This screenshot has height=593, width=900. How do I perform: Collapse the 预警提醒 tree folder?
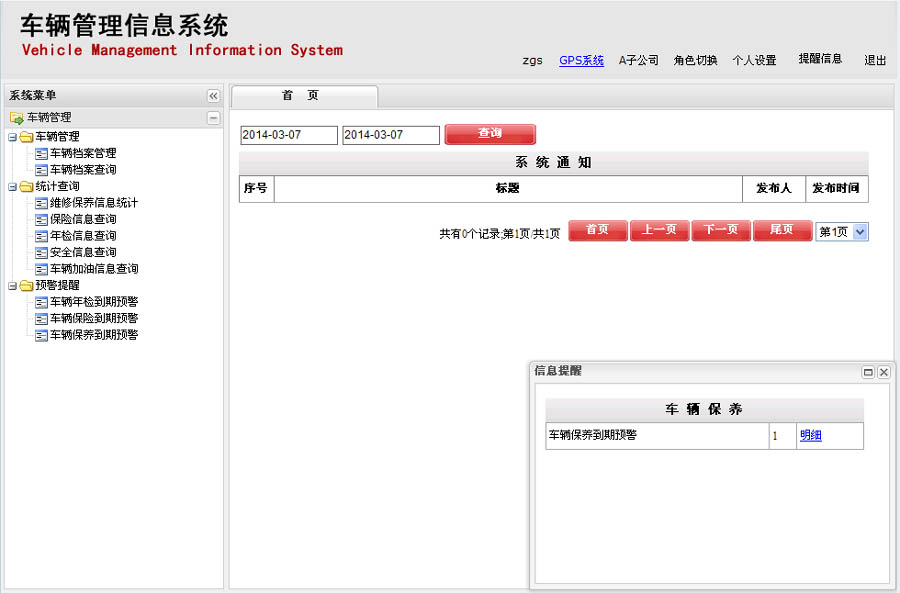12,285
